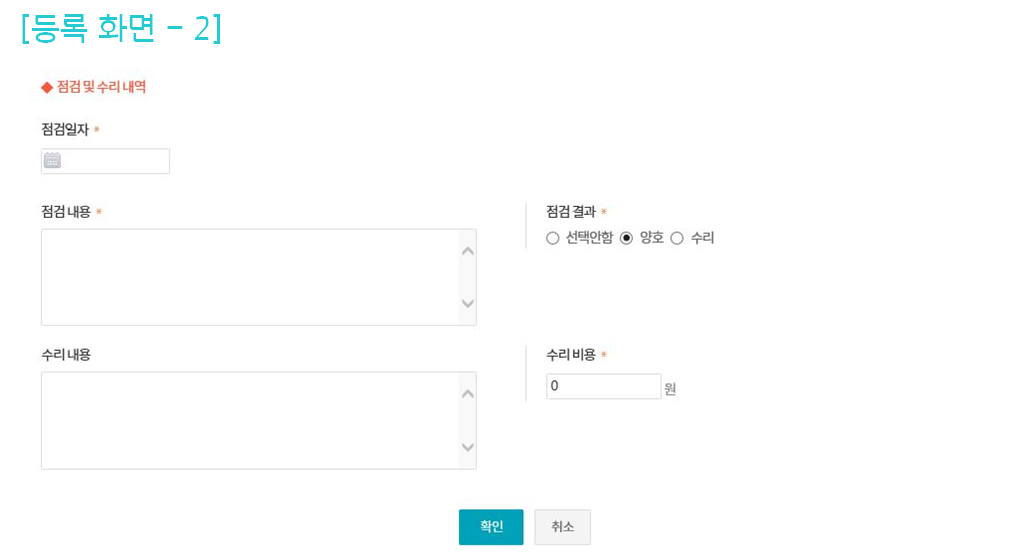Screen dimensions: 1023x557
Task: Open the calendar date picker icon
Action: pos(52,161)
